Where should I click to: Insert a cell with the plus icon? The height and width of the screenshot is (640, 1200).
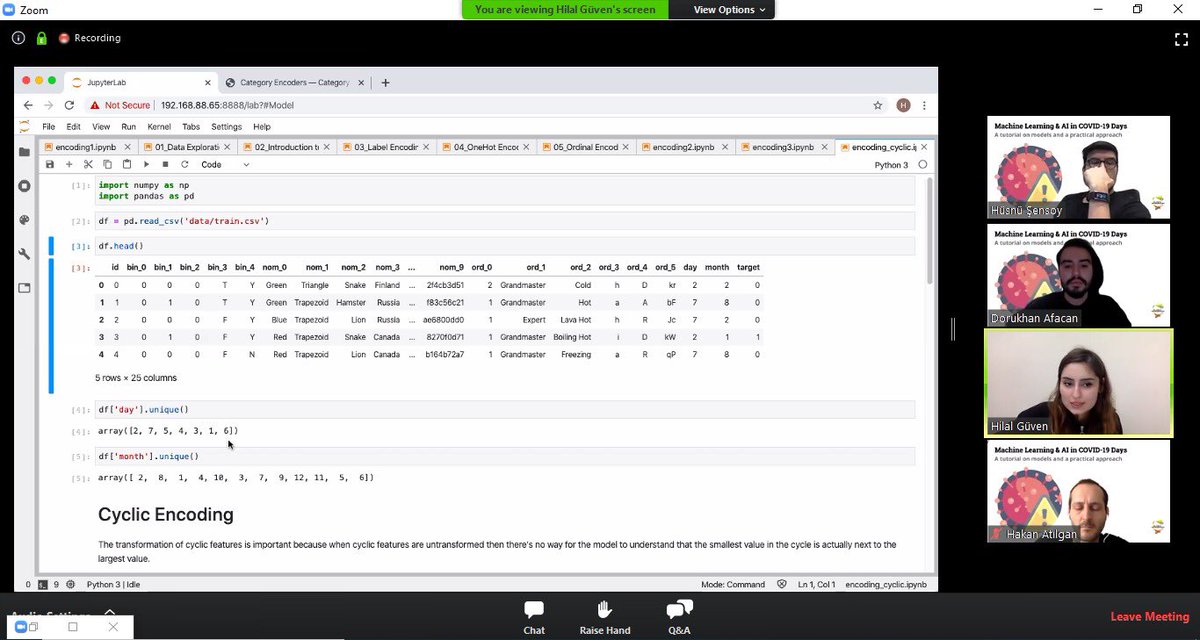coord(69,164)
